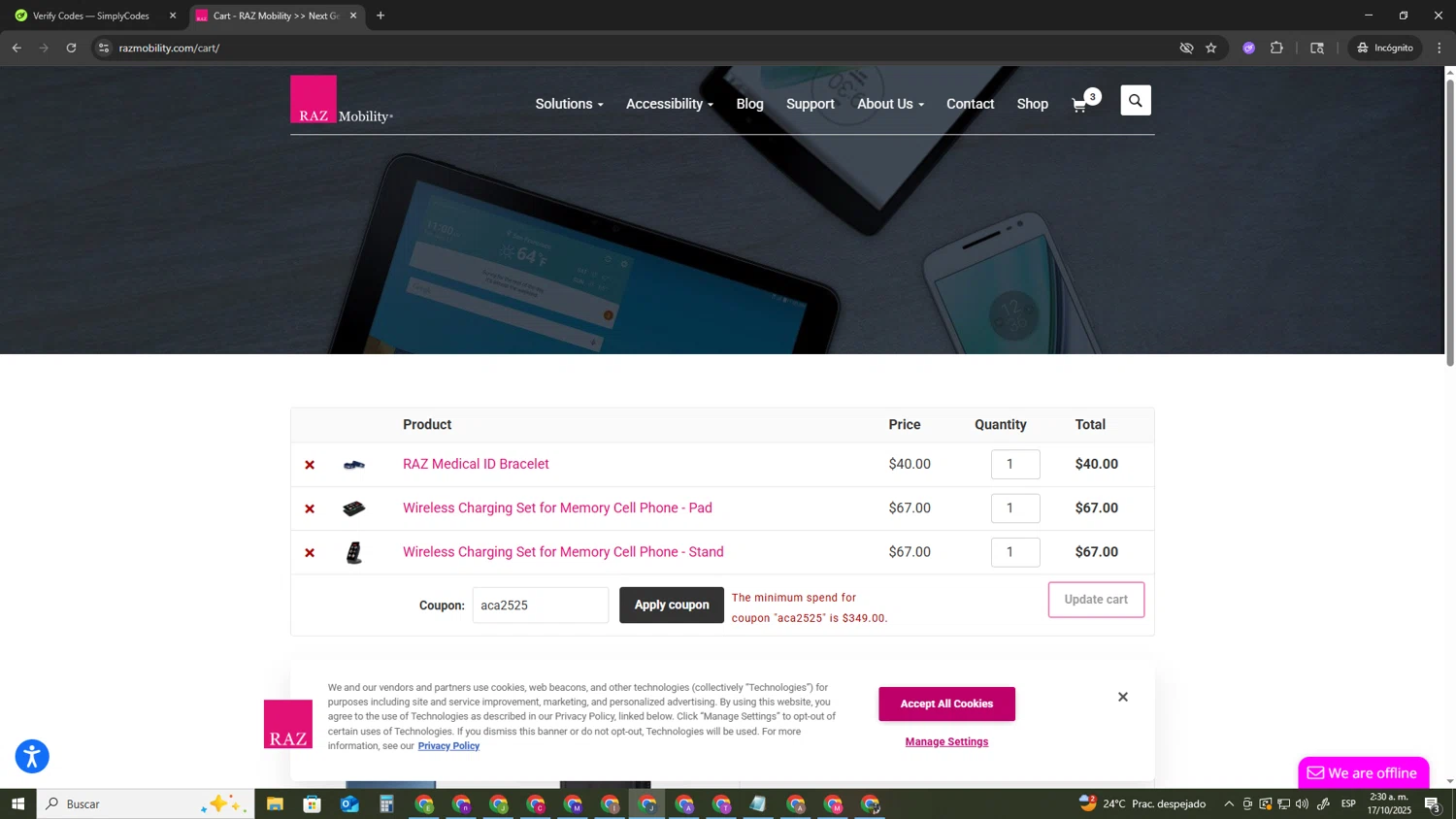This screenshot has width=1456, height=819.
Task: Close the Verify Codes SimplyCodes tab
Action: pyautogui.click(x=173, y=16)
